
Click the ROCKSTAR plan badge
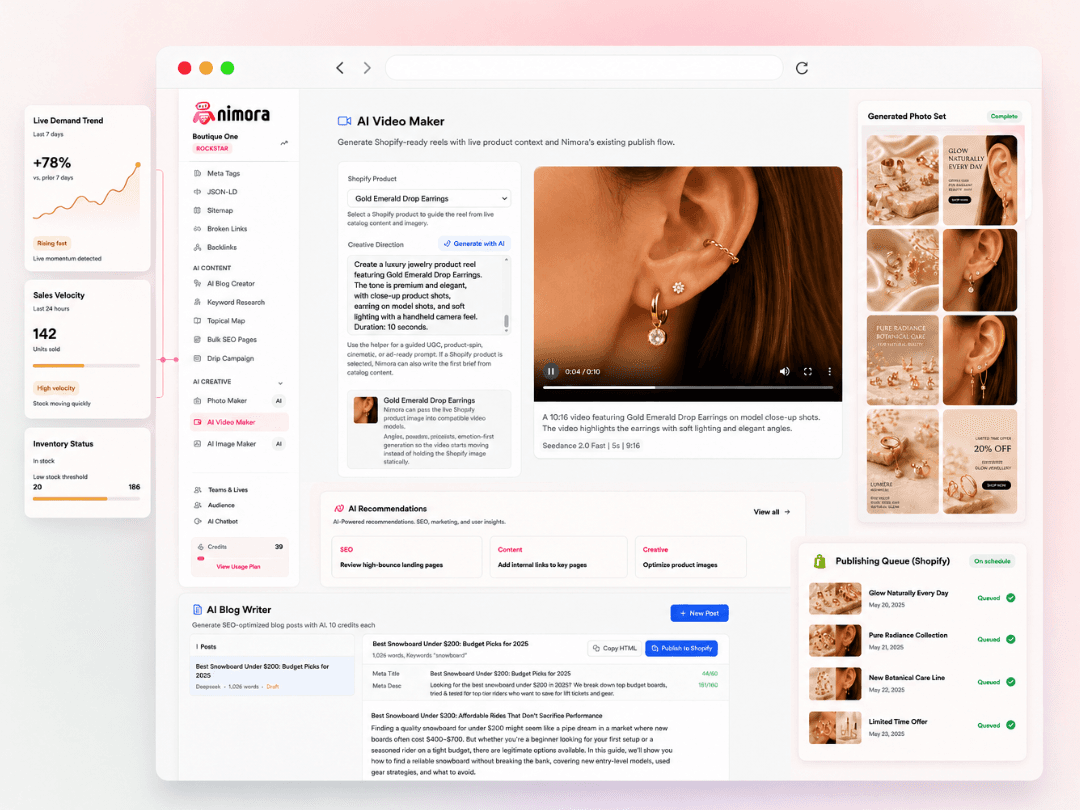pos(212,149)
